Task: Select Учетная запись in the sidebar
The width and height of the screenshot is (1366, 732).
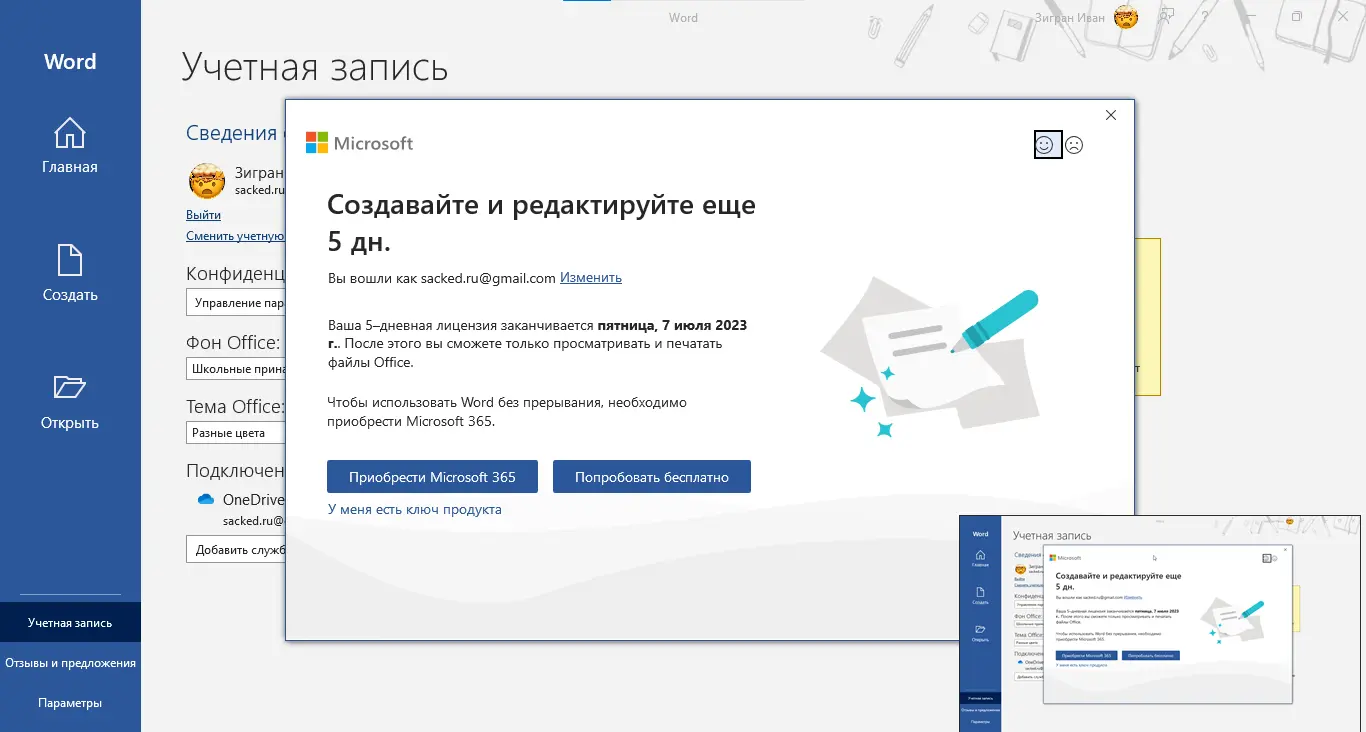Action: pos(70,623)
